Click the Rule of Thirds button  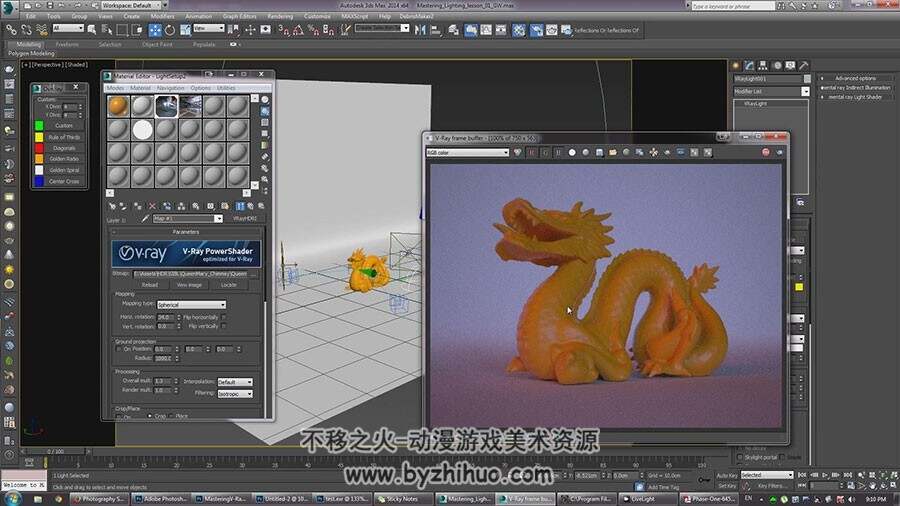(64, 137)
